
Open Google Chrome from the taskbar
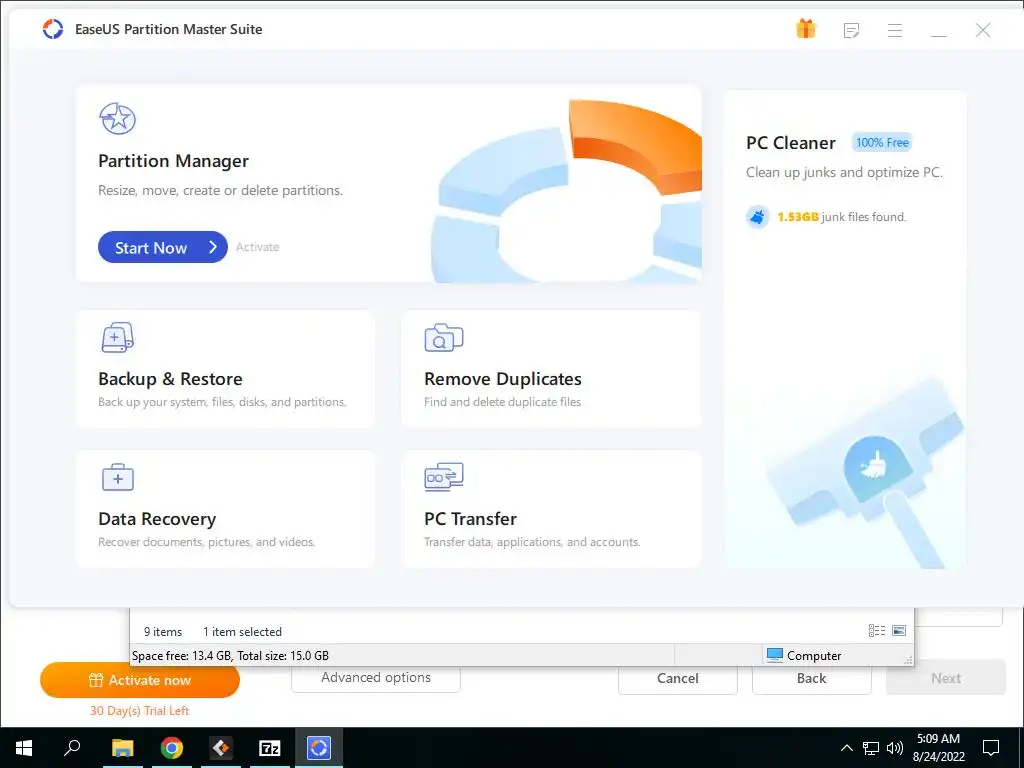coord(172,748)
